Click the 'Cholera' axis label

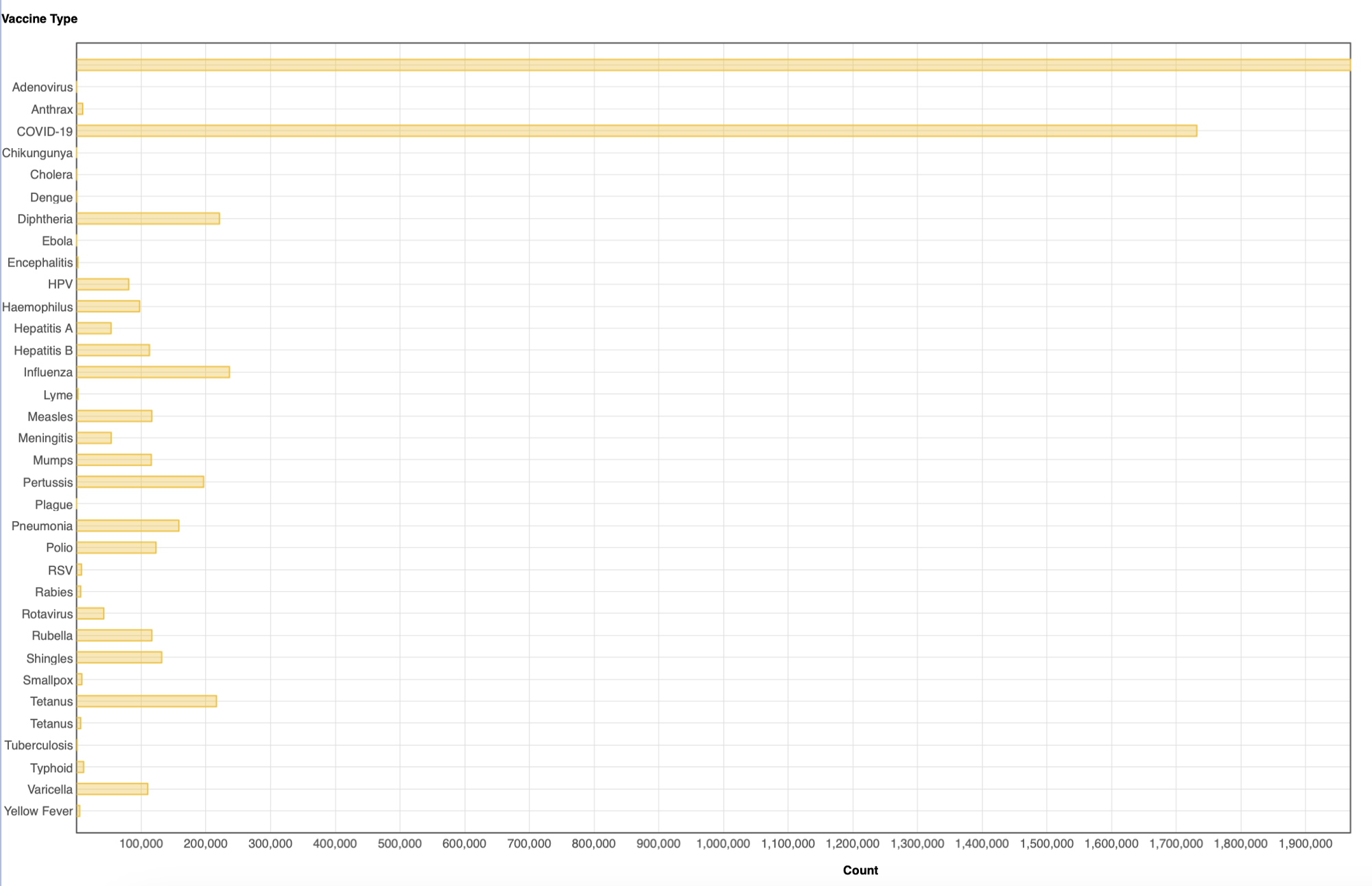(51, 175)
